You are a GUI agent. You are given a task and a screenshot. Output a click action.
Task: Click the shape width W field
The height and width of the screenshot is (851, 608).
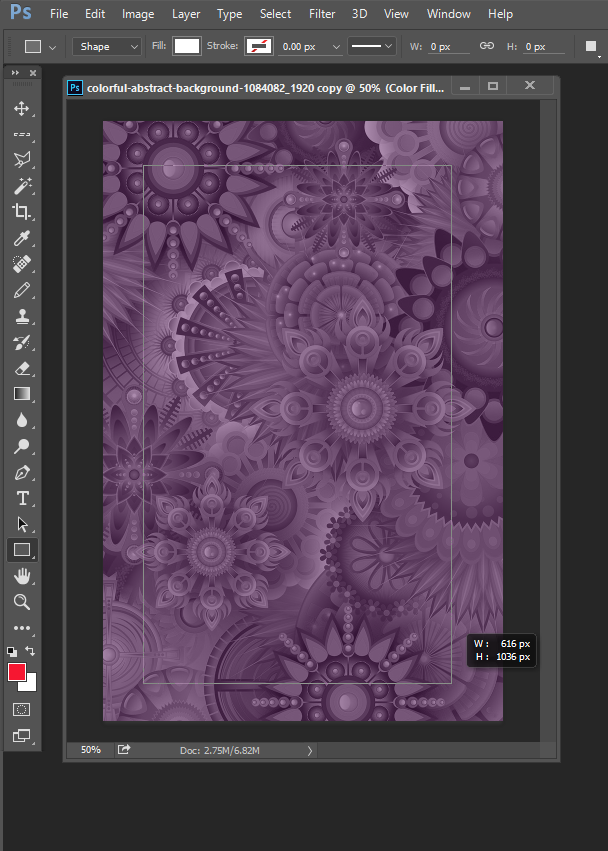click(448, 47)
